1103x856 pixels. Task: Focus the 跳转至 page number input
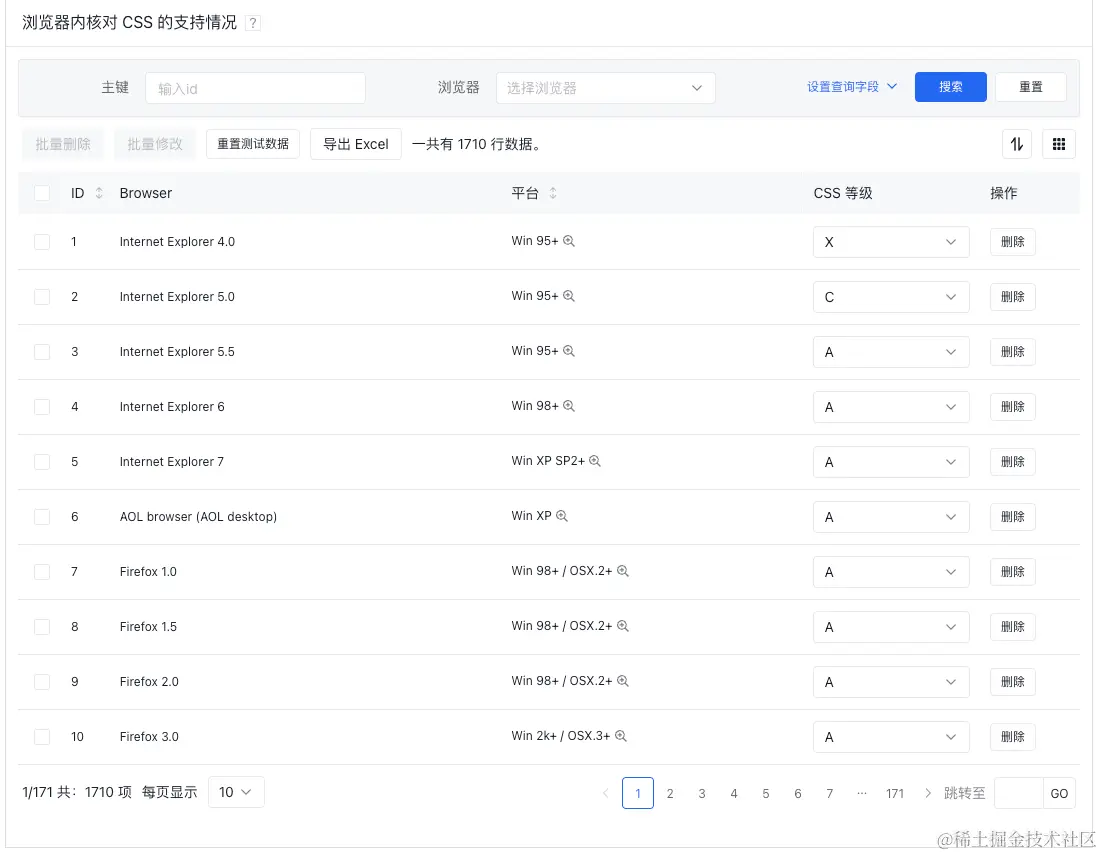1019,793
